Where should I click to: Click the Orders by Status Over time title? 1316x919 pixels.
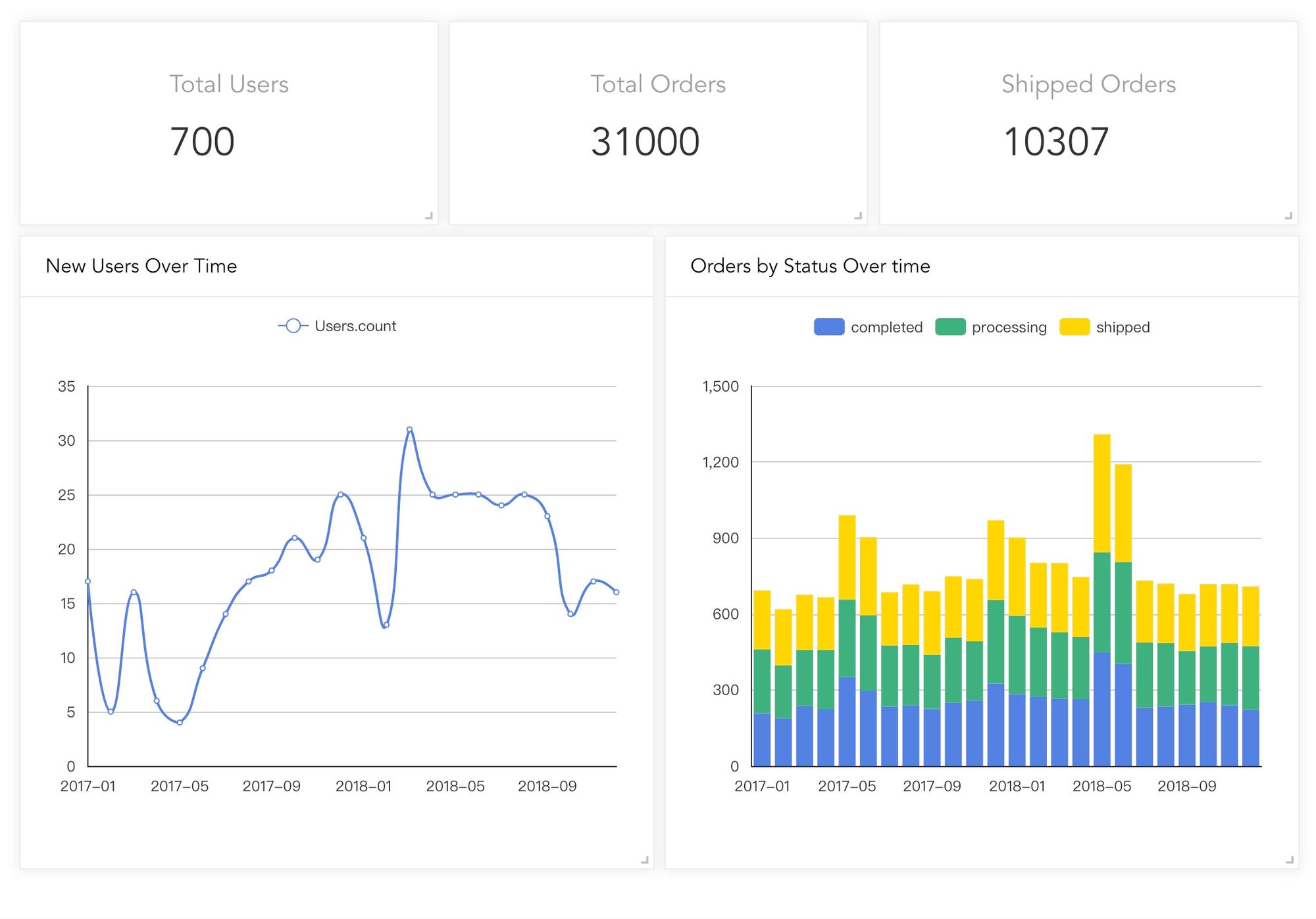810,266
